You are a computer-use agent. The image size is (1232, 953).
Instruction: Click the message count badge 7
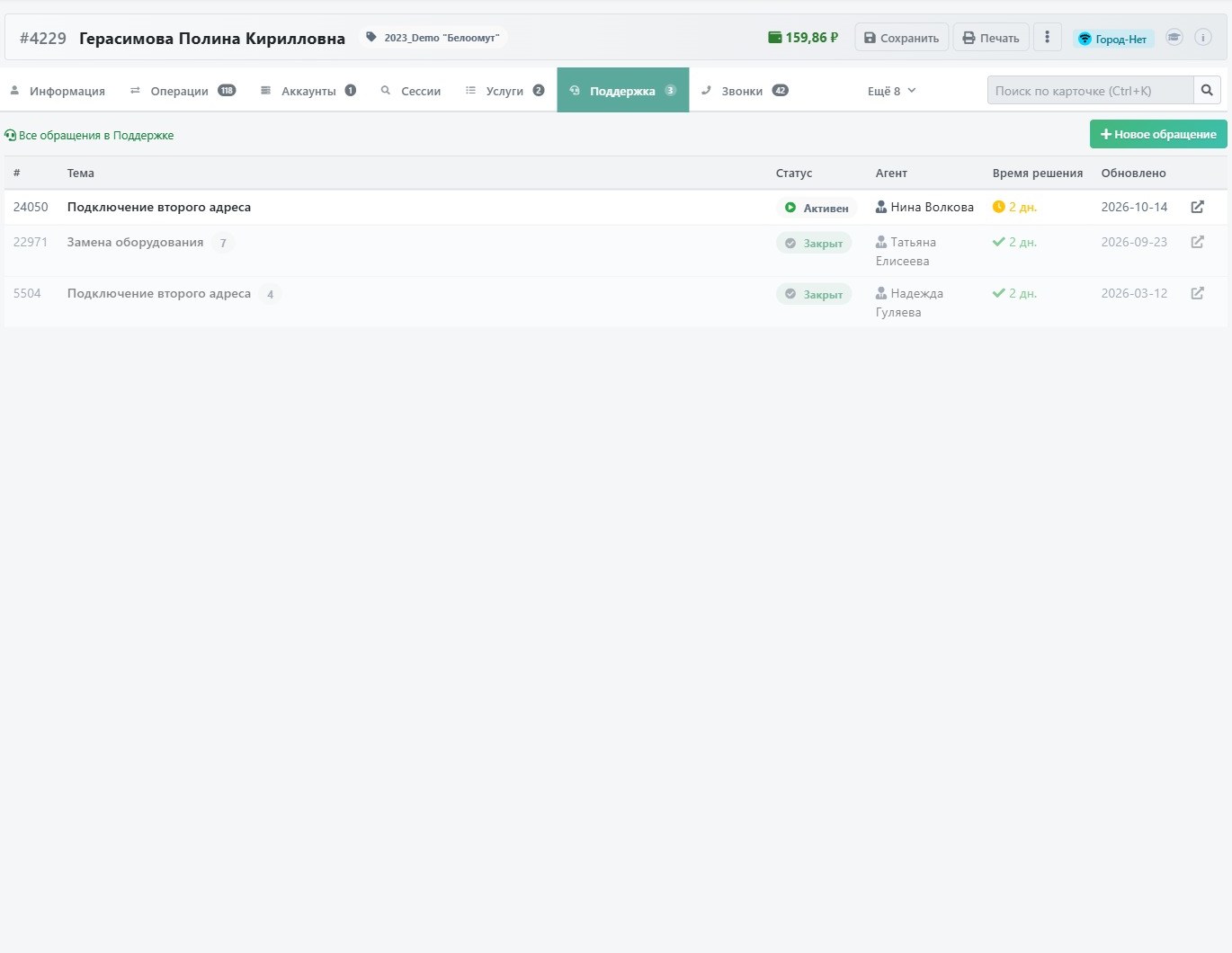223,243
